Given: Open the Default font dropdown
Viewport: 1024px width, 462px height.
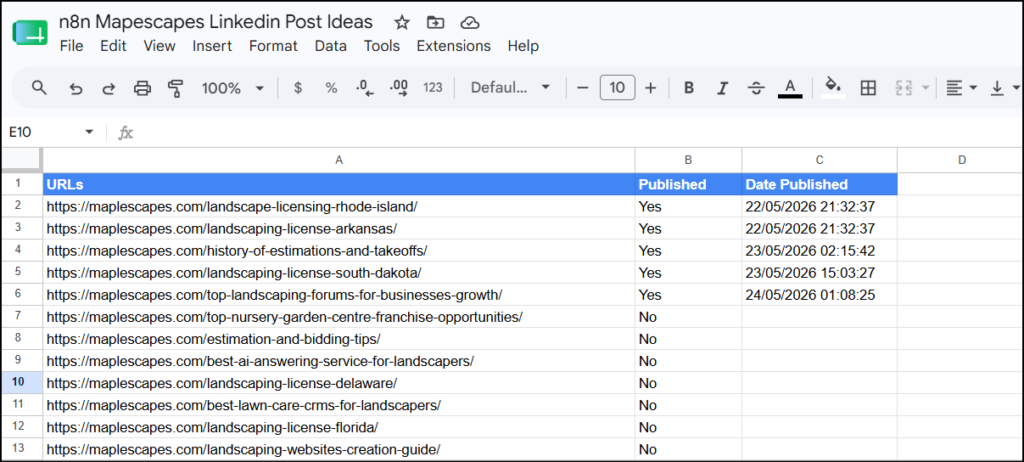Looking at the screenshot, I should (x=510, y=88).
